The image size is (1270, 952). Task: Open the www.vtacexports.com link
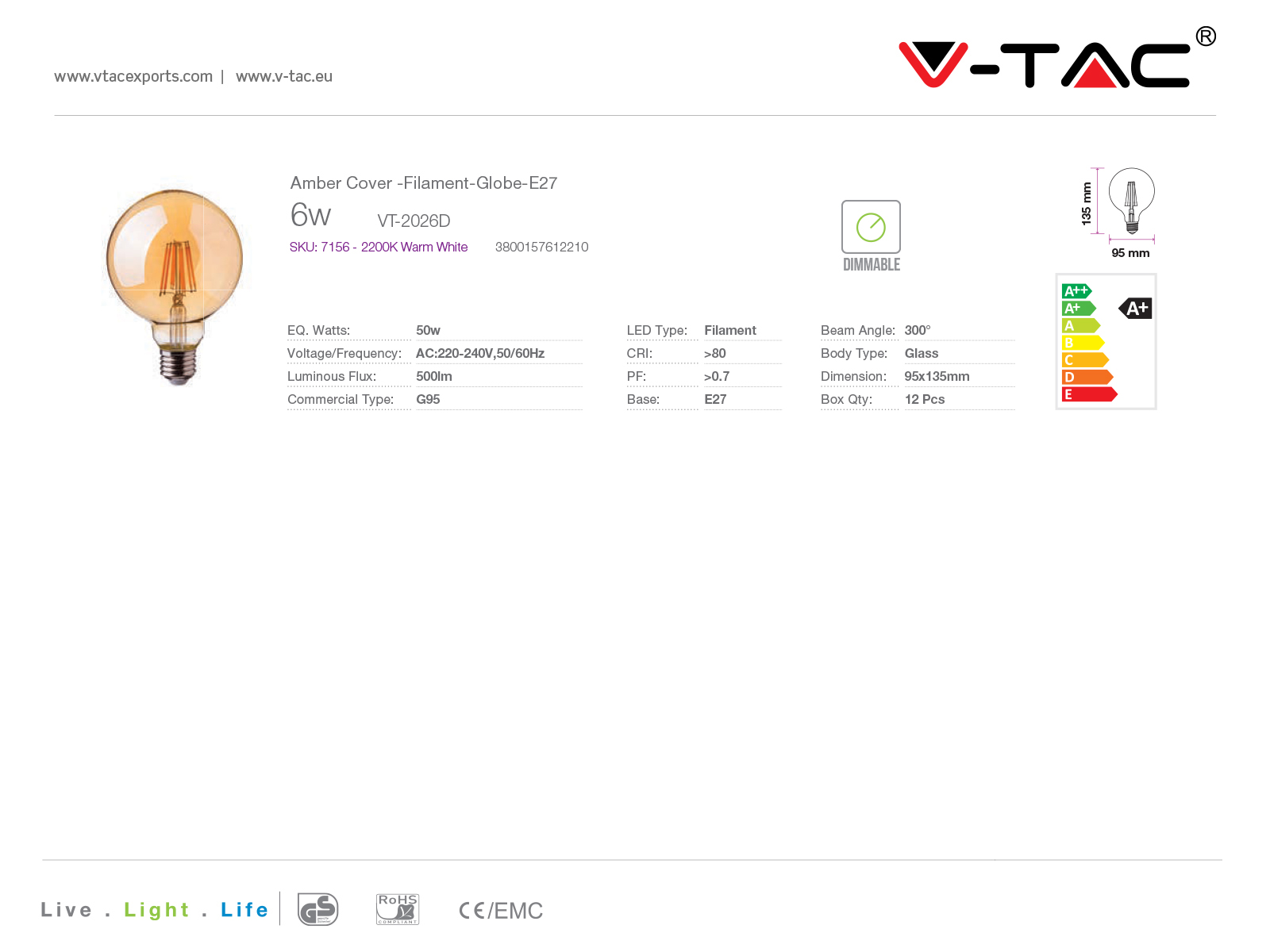[x=133, y=76]
